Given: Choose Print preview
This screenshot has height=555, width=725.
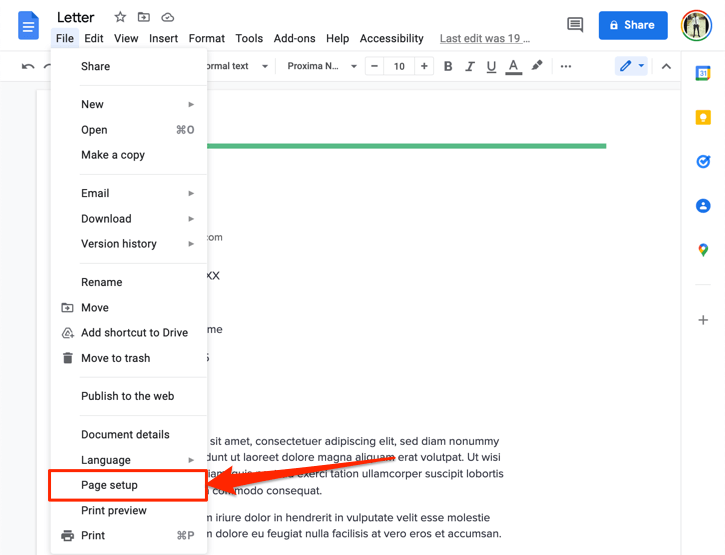Looking at the screenshot, I should pos(129,511).
